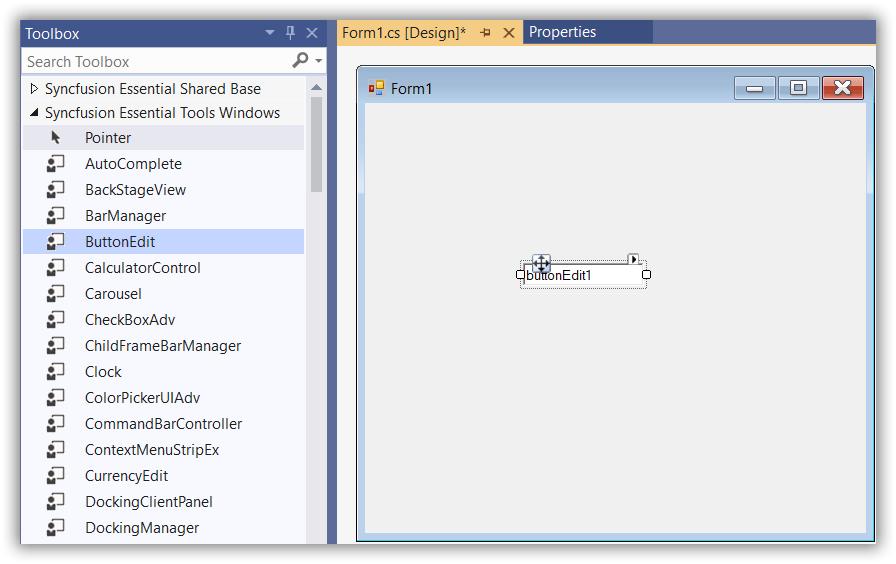
Task: Select the BarManager control icon
Action: [55, 216]
